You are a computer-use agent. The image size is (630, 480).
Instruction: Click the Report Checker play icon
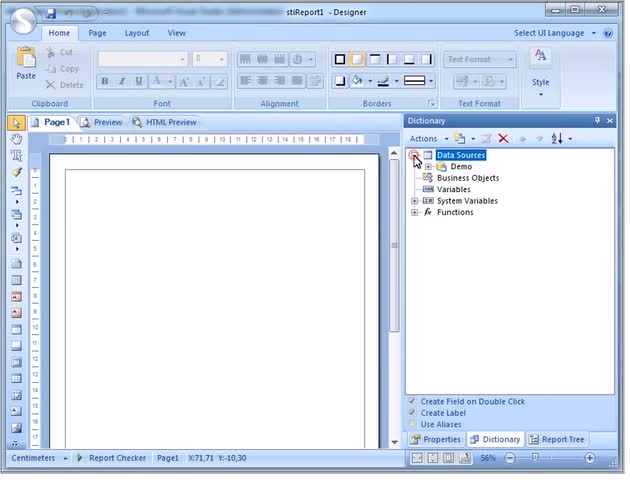click(x=80, y=458)
